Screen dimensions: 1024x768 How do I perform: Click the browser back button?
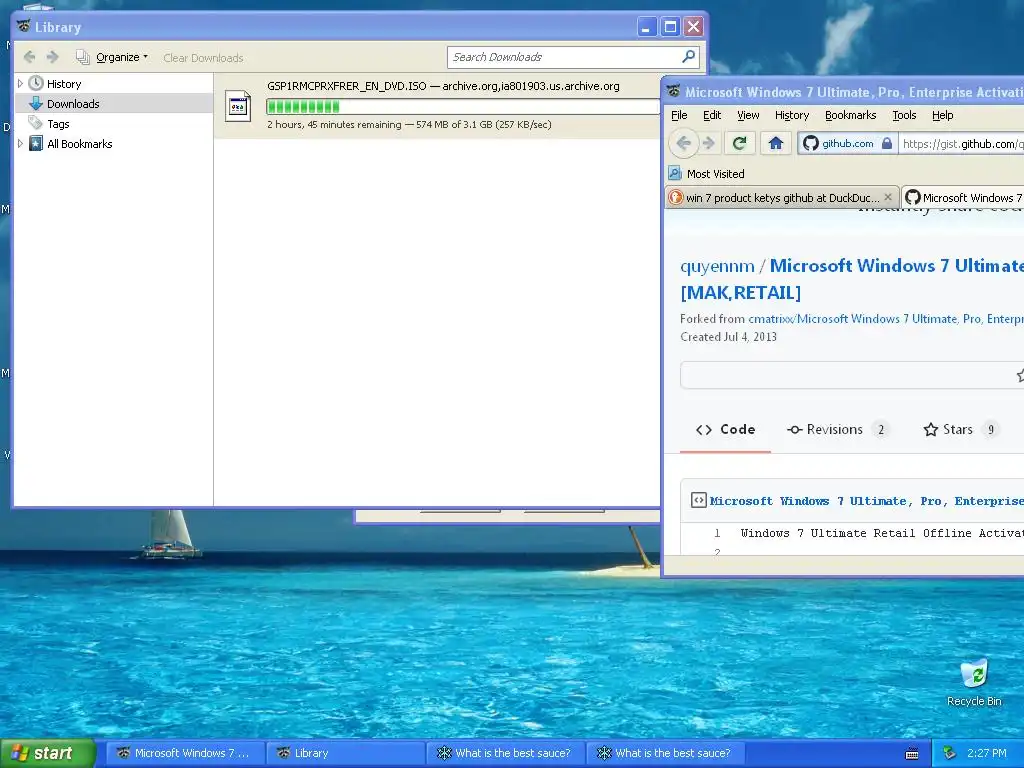coord(684,143)
